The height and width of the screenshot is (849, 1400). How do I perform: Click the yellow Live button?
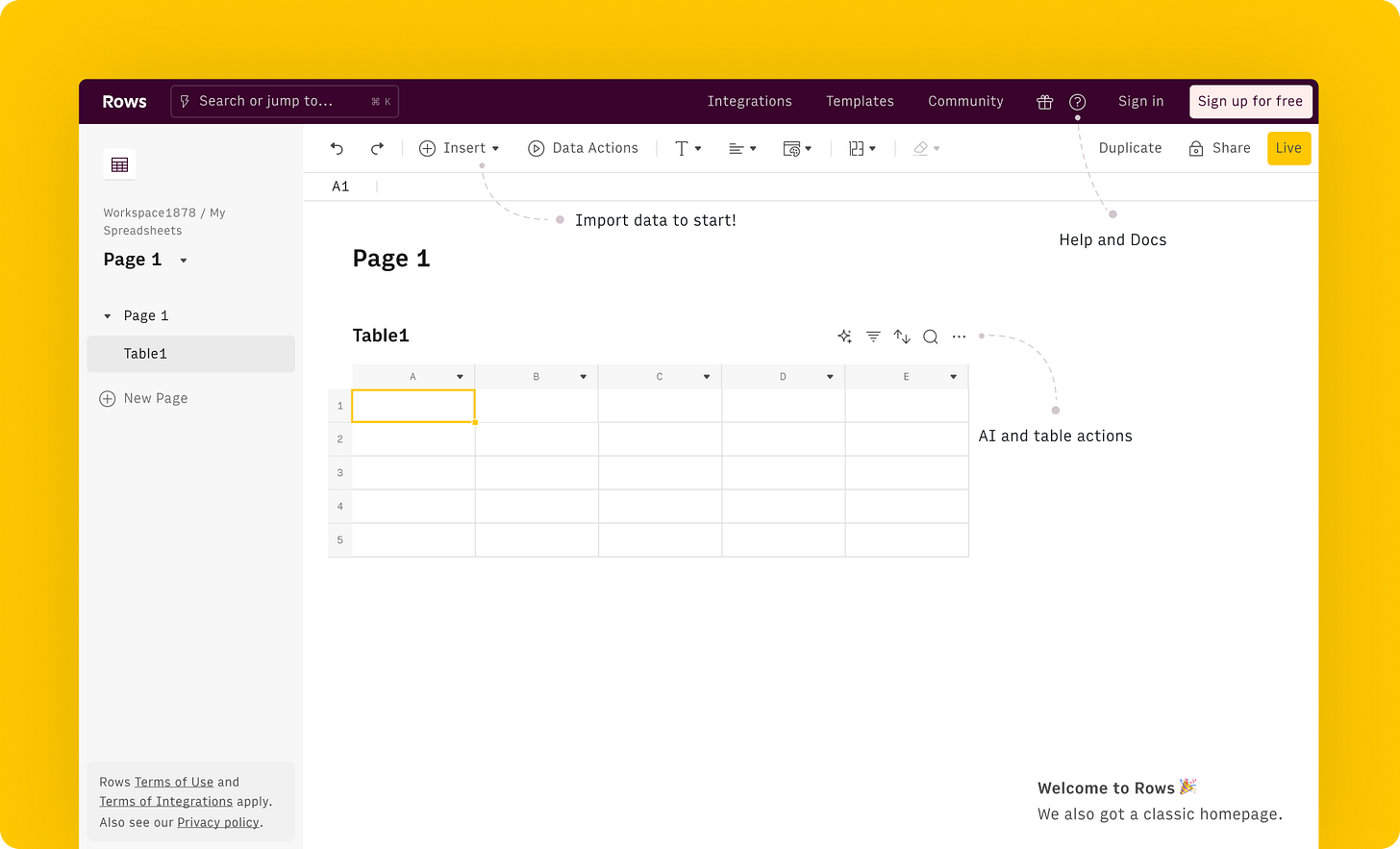[1288, 148]
